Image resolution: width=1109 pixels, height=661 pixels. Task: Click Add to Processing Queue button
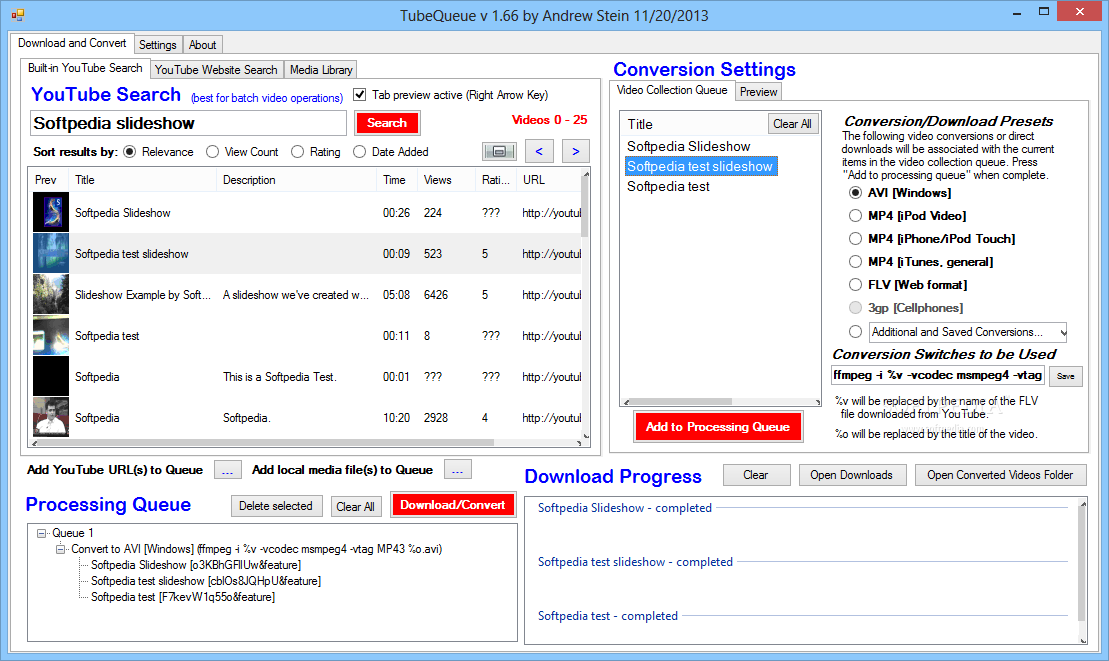tap(718, 427)
